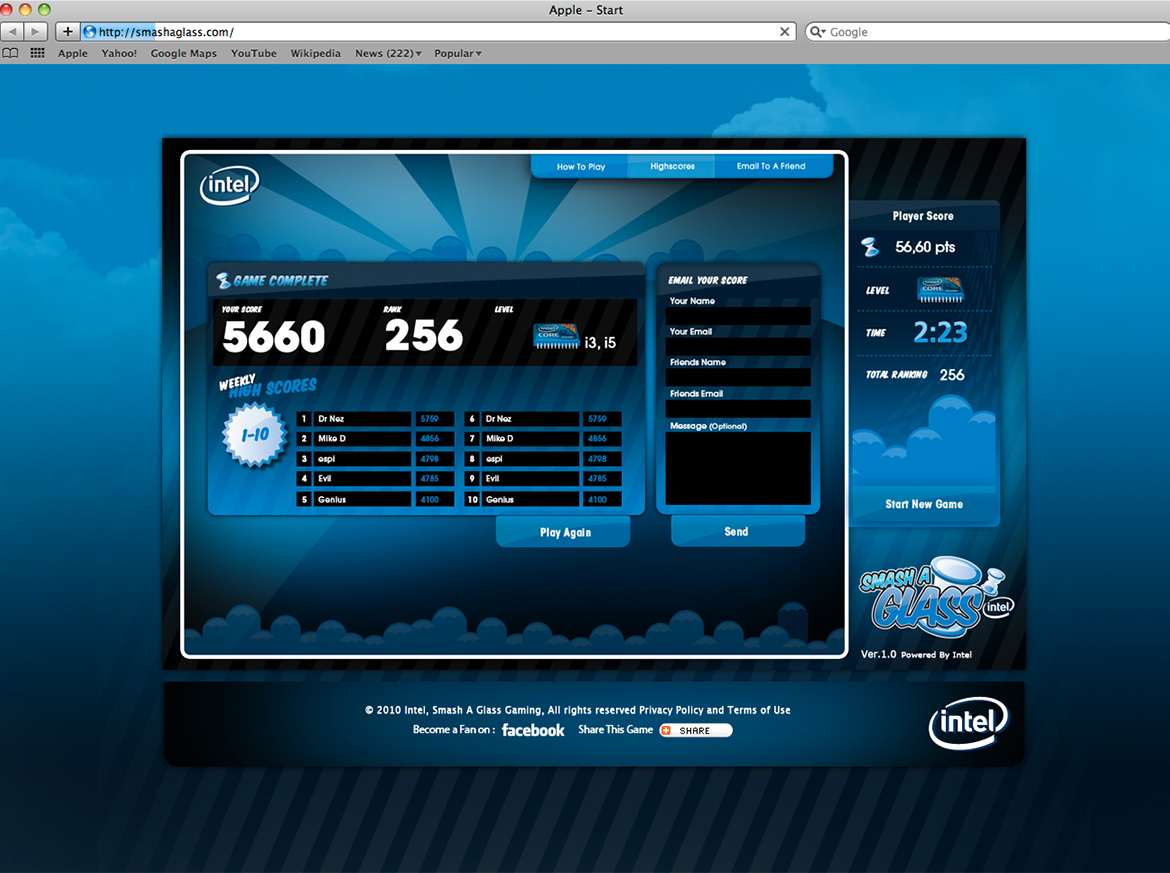The height and width of the screenshot is (873, 1170).
Task: Click the Share widget in the footer
Action: point(695,730)
